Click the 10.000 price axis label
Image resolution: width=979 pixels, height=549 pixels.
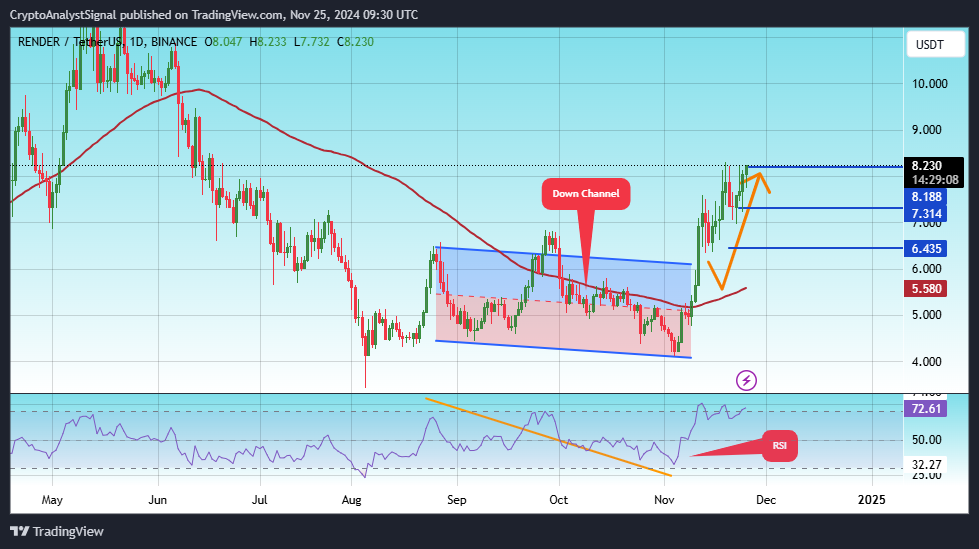tap(930, 84)
